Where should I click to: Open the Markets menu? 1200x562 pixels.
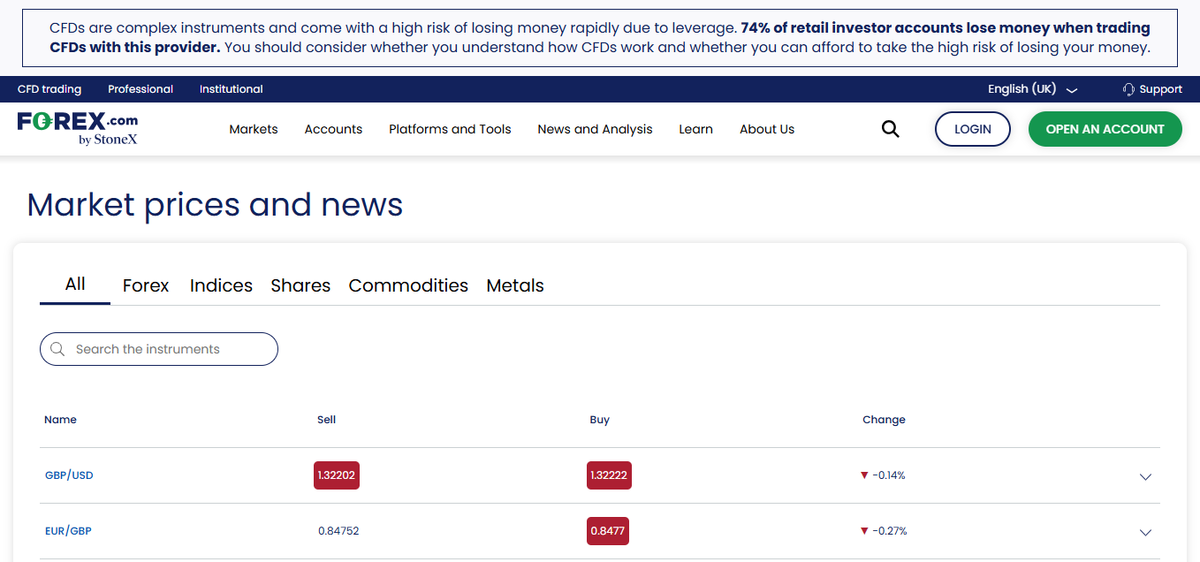(x=253, y=129)
